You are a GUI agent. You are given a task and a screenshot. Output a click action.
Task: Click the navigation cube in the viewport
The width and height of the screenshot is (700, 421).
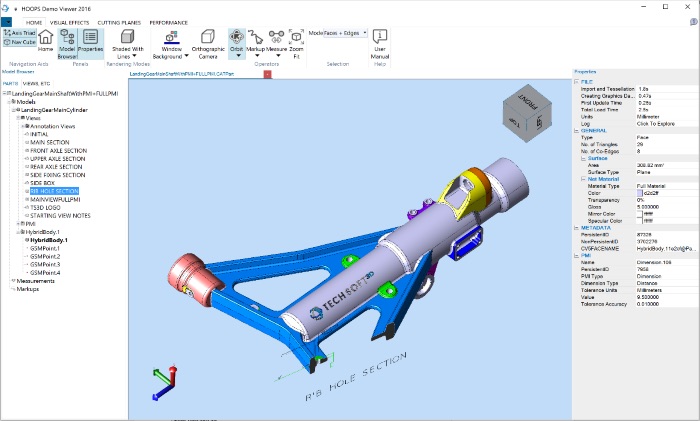pos(527,113)
